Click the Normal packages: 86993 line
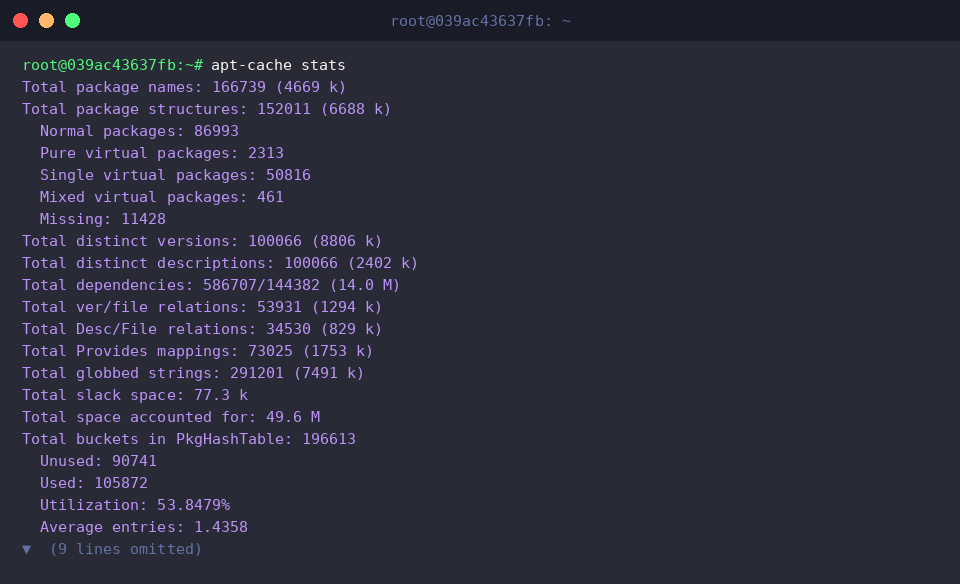 click(139, 131)
